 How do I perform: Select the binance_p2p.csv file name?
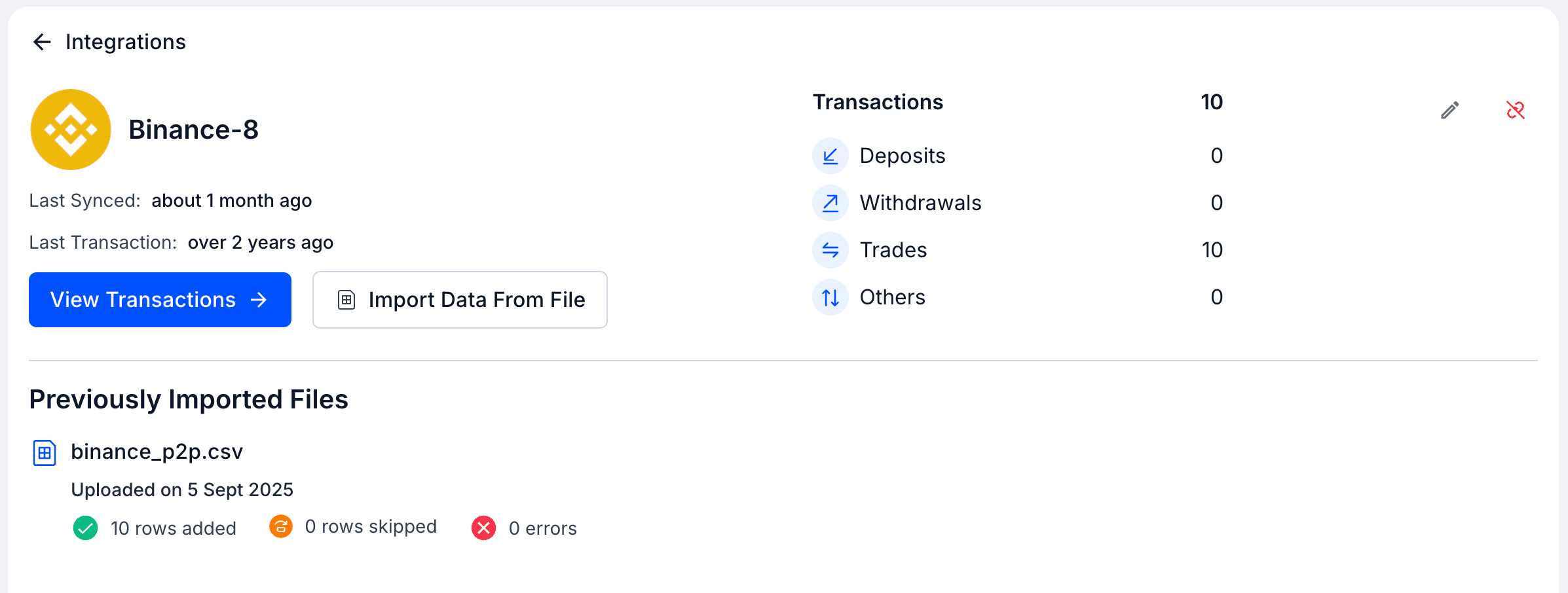pyautogui.click(x=157, y=452)
